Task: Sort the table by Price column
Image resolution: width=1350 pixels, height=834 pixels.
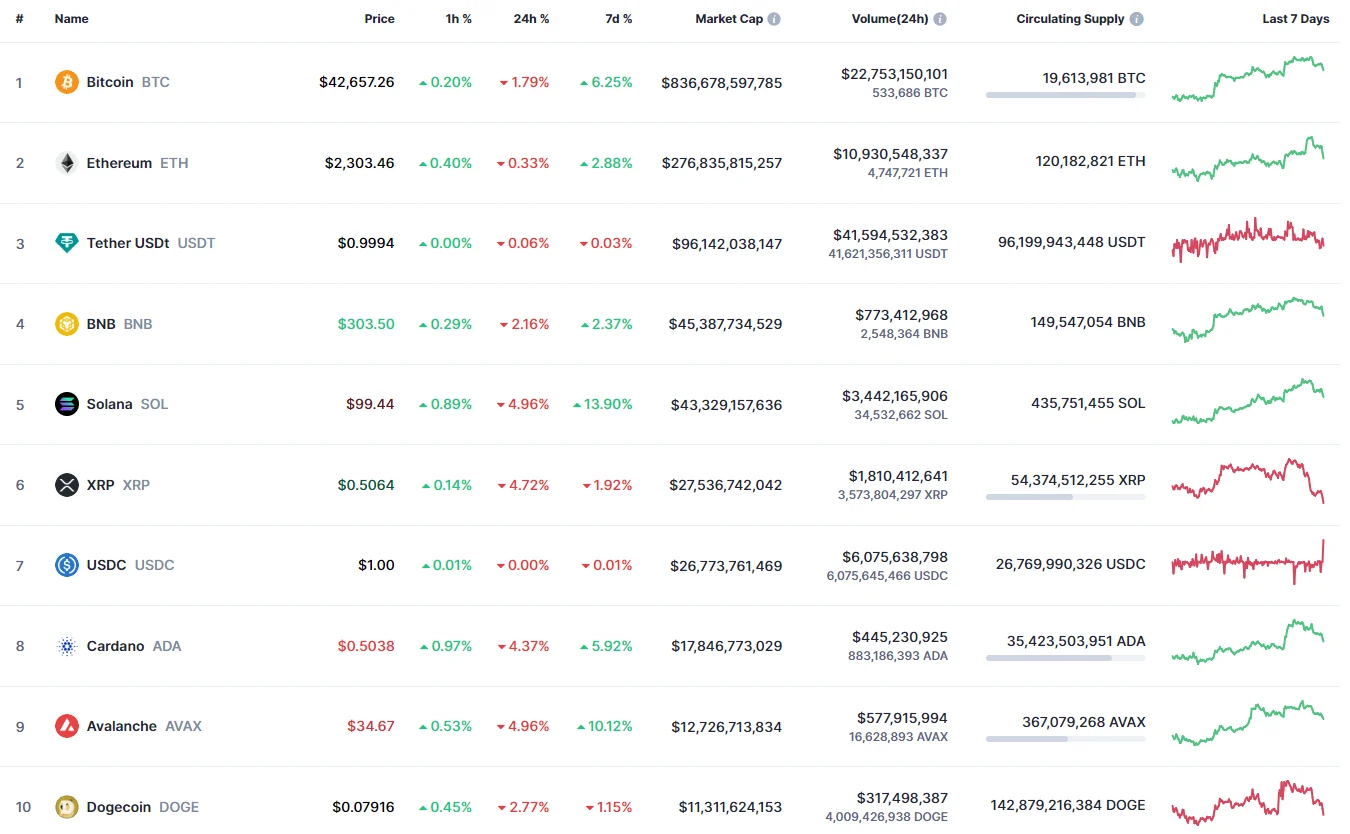Action: coord(379,19)
